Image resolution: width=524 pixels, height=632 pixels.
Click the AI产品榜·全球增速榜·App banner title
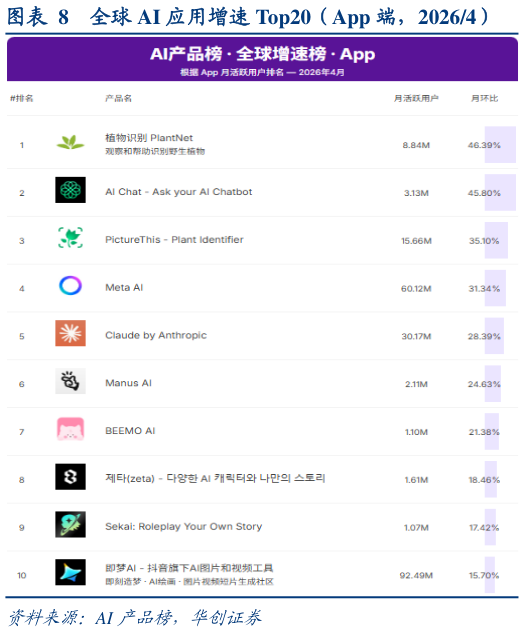[x=262, y=54]
